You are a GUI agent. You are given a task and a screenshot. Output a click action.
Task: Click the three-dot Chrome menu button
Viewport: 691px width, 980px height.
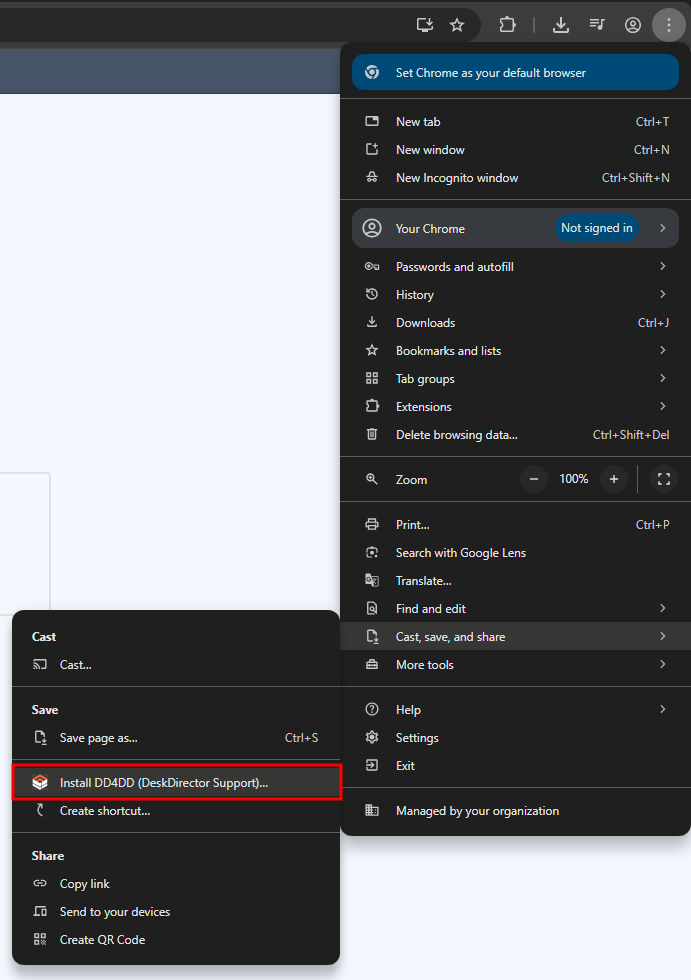pyautogui.click(x=668, y=25)
